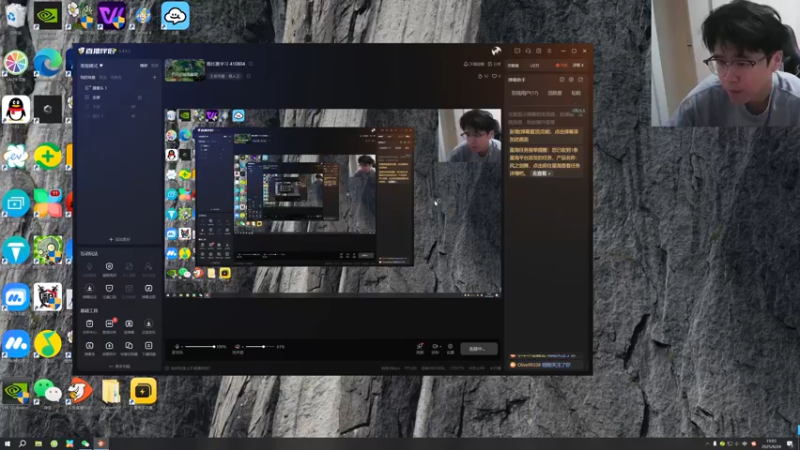Click the 开播提醒 bell notification button
Screen dimensions: 800x450
click(473, 64)
